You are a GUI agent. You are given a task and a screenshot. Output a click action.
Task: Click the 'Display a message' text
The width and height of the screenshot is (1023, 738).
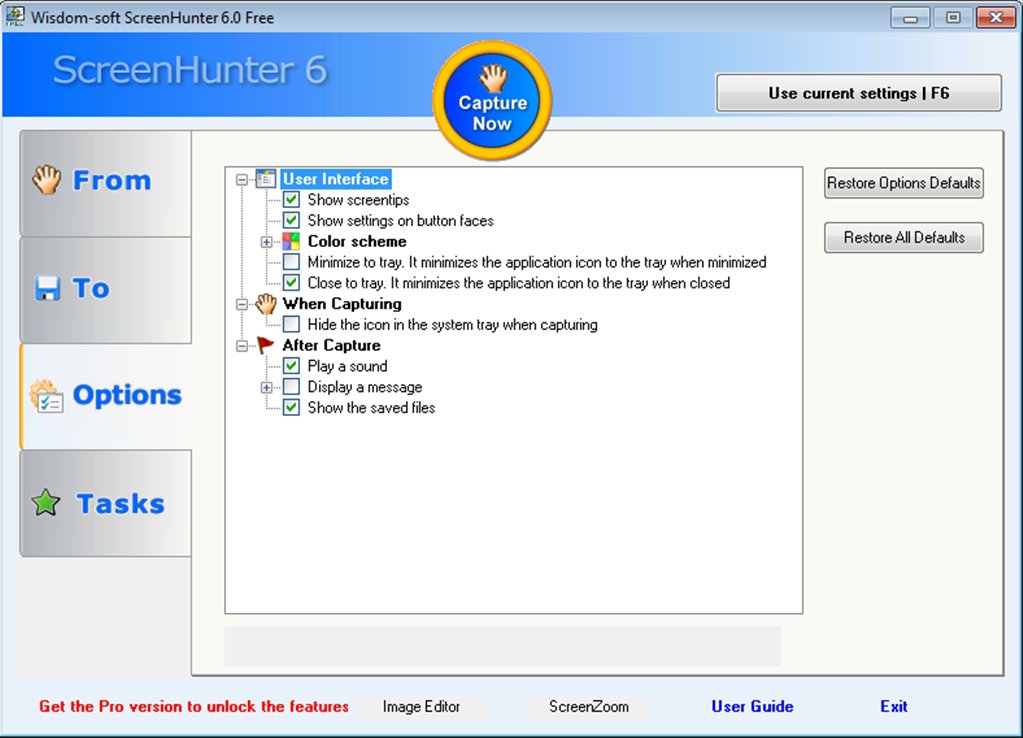[x=365, y=387]
